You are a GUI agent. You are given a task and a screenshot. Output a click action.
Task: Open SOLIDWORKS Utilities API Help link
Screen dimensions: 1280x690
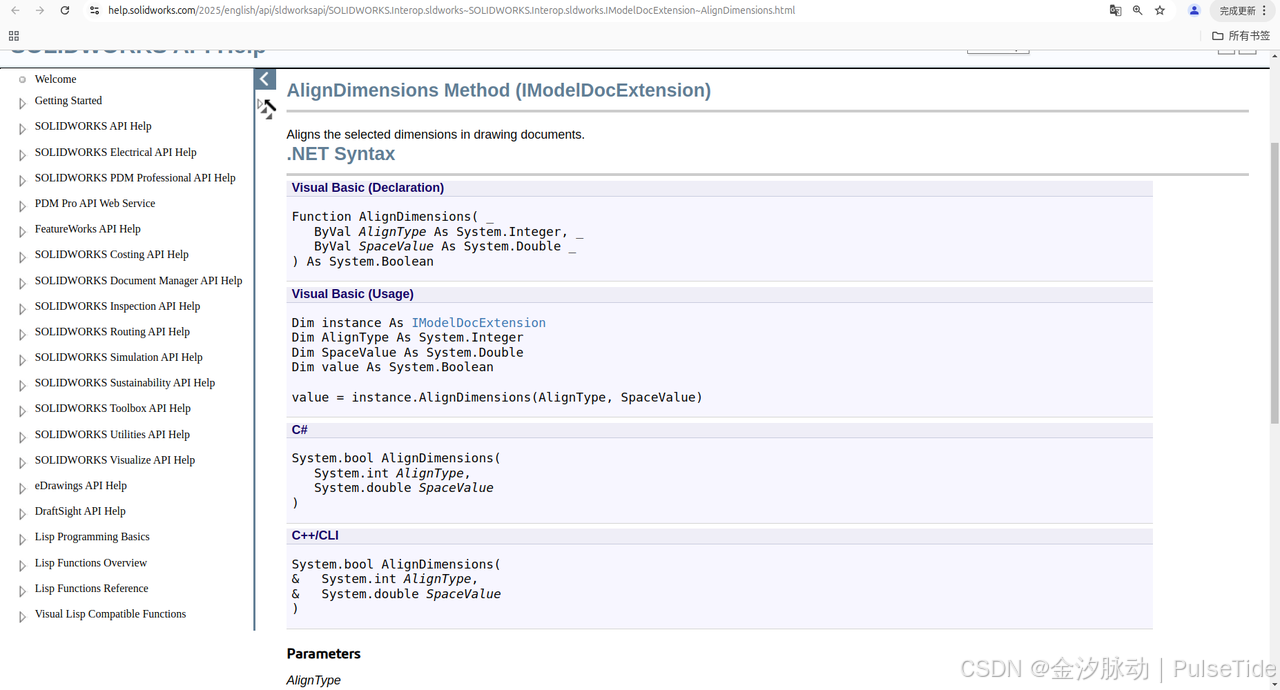[x=112, y=435]
